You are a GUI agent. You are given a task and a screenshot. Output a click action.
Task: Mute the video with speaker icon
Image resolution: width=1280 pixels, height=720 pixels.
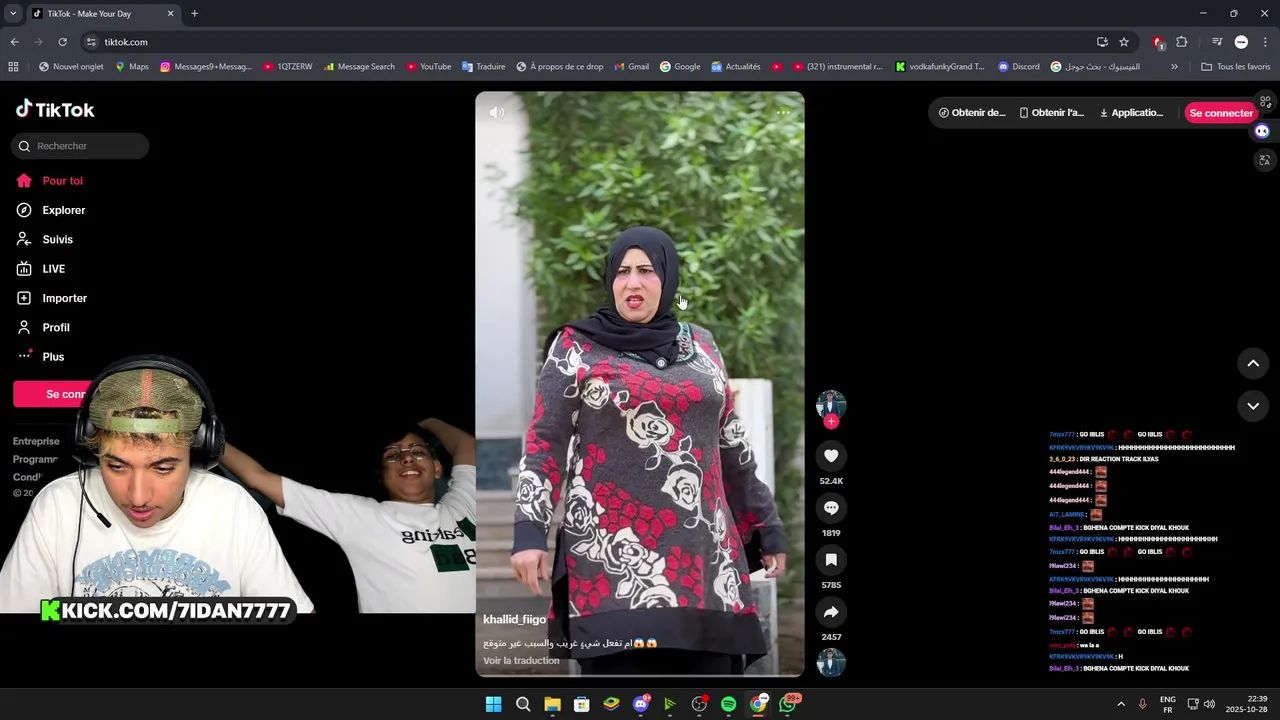coord(497,113)
